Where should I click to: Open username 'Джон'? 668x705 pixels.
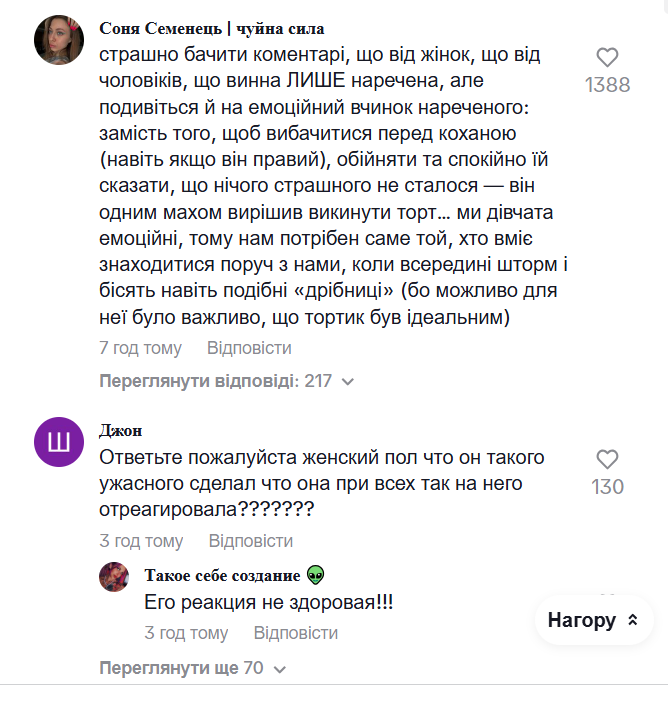120,430
